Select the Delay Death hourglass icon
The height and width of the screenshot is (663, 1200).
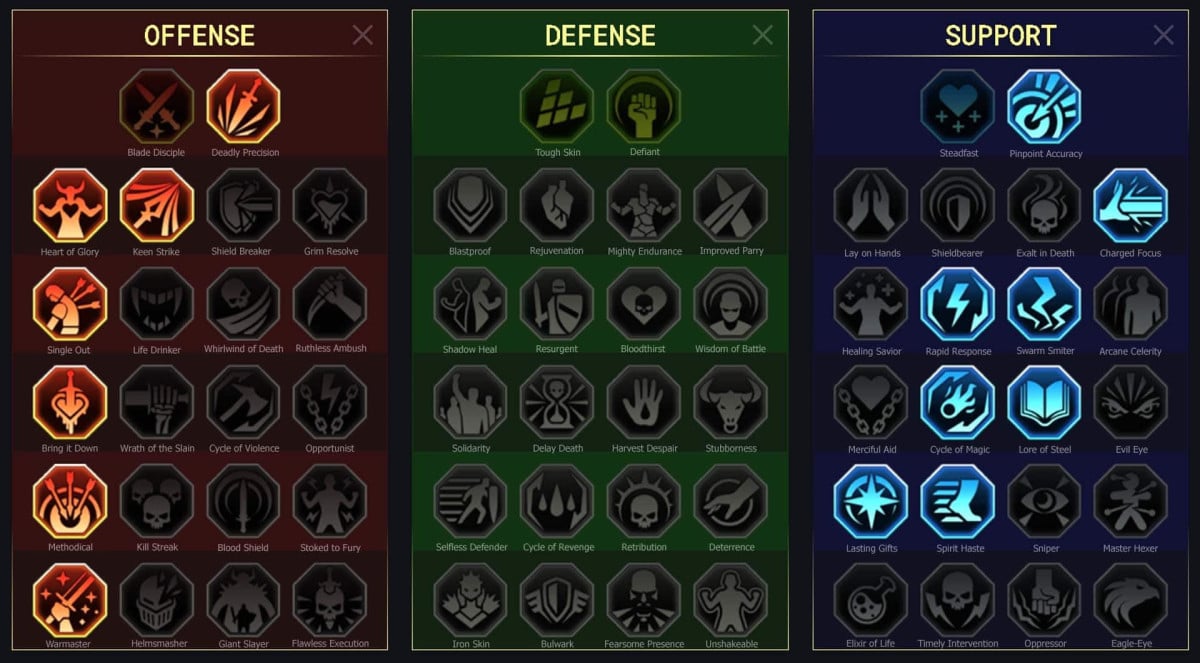[557, 402]
